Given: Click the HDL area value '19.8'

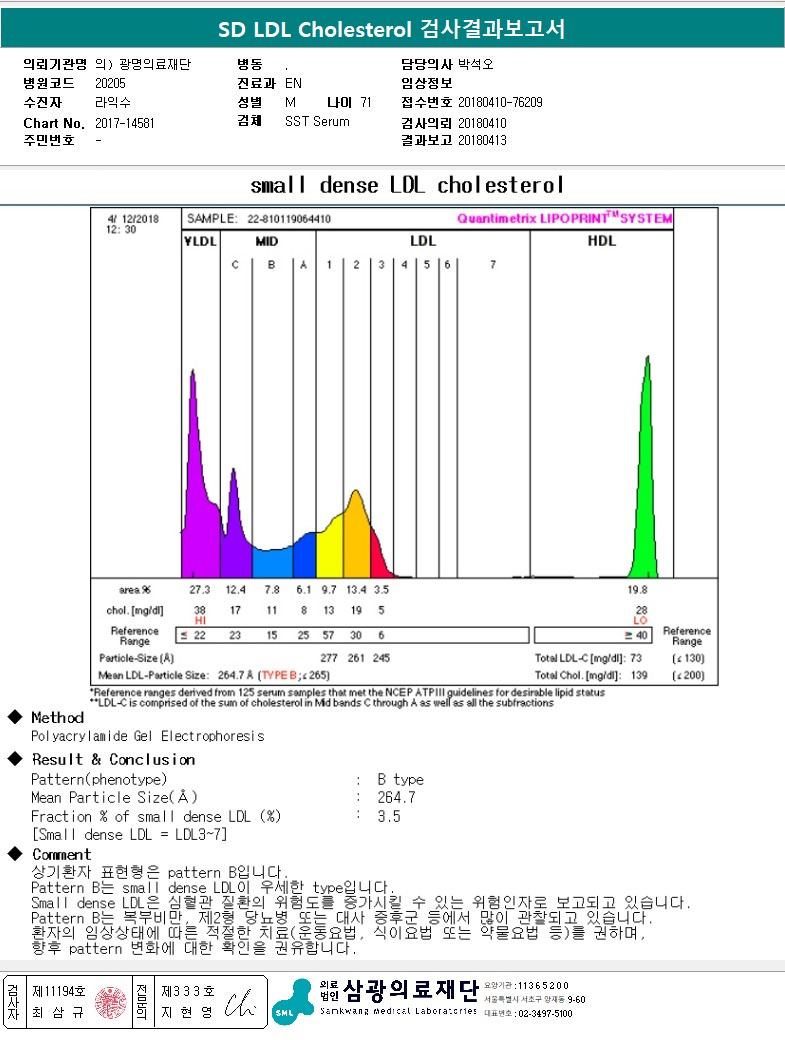Looking at the screenshot, I should [637, 589].
